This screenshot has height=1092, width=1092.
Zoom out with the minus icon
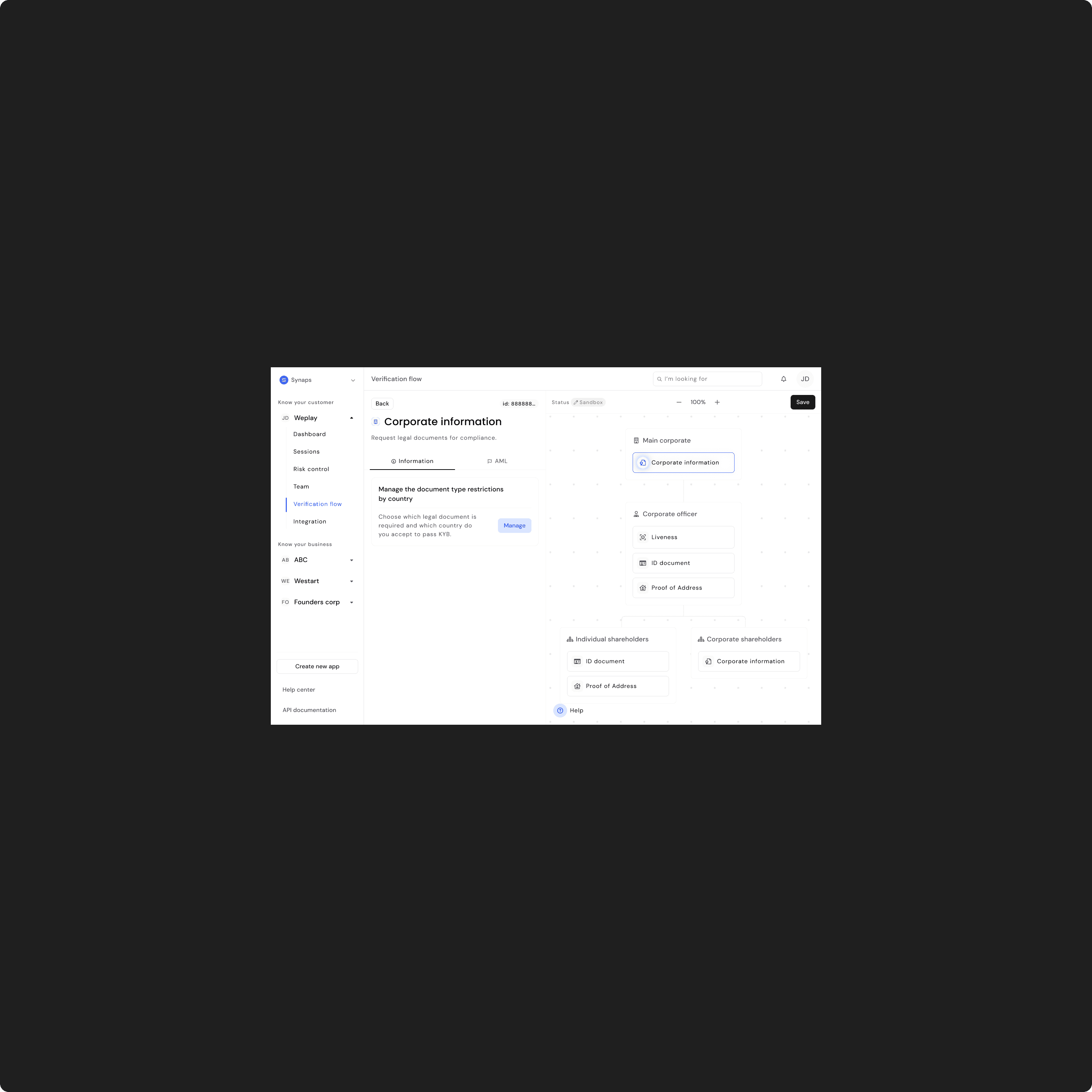coord(679,403)
